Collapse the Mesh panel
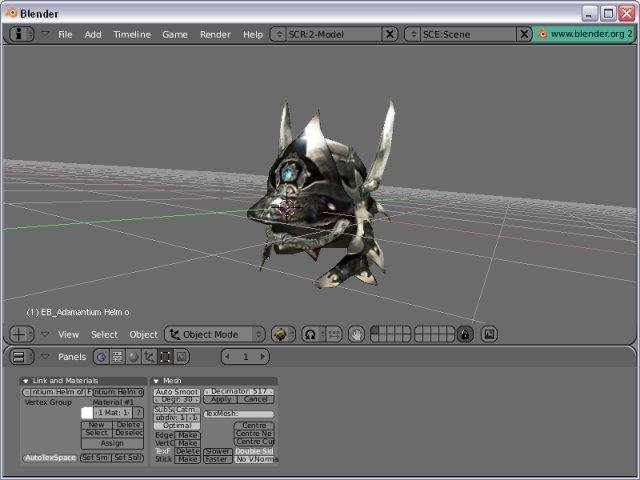This screenshot has height=480, width=640. [156, 381]
